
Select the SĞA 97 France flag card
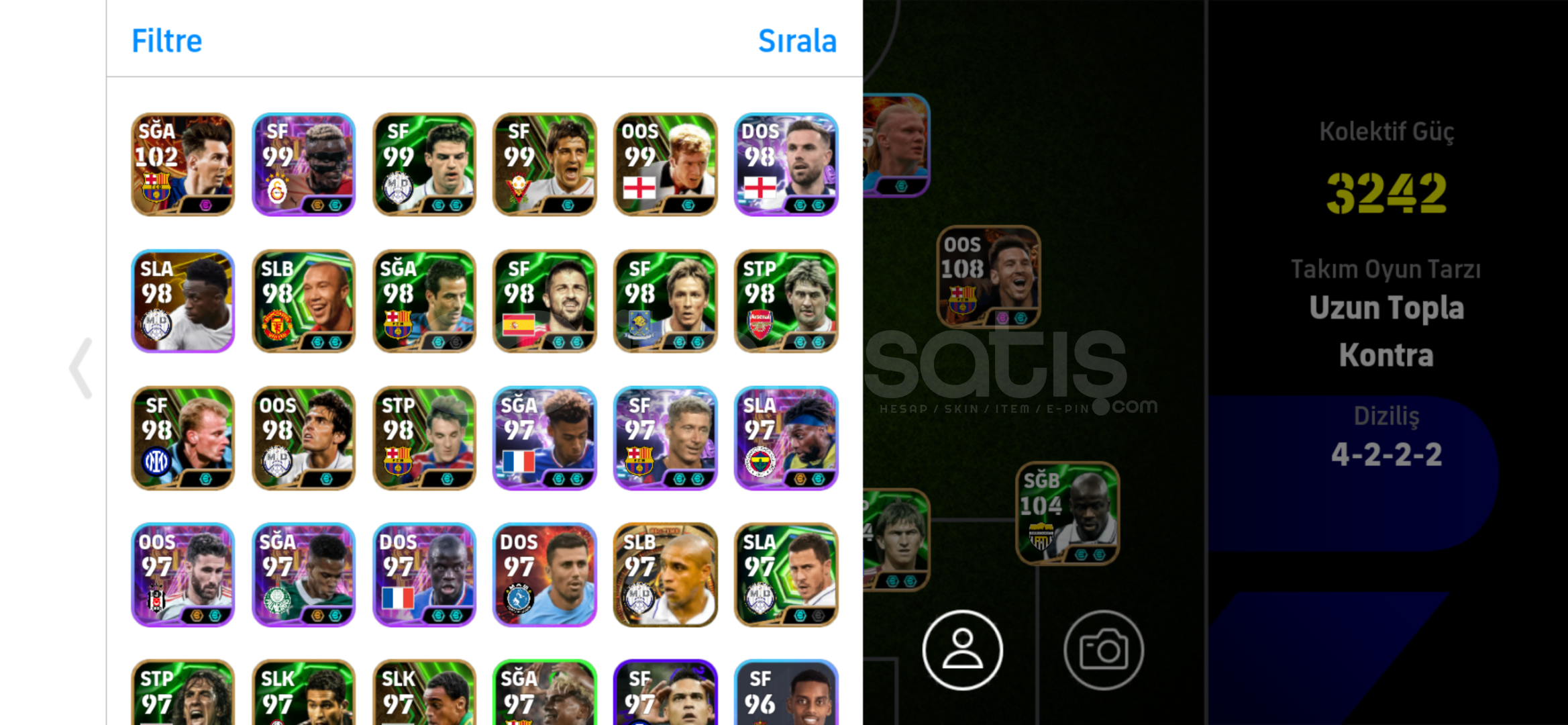(x=544, y=438)
